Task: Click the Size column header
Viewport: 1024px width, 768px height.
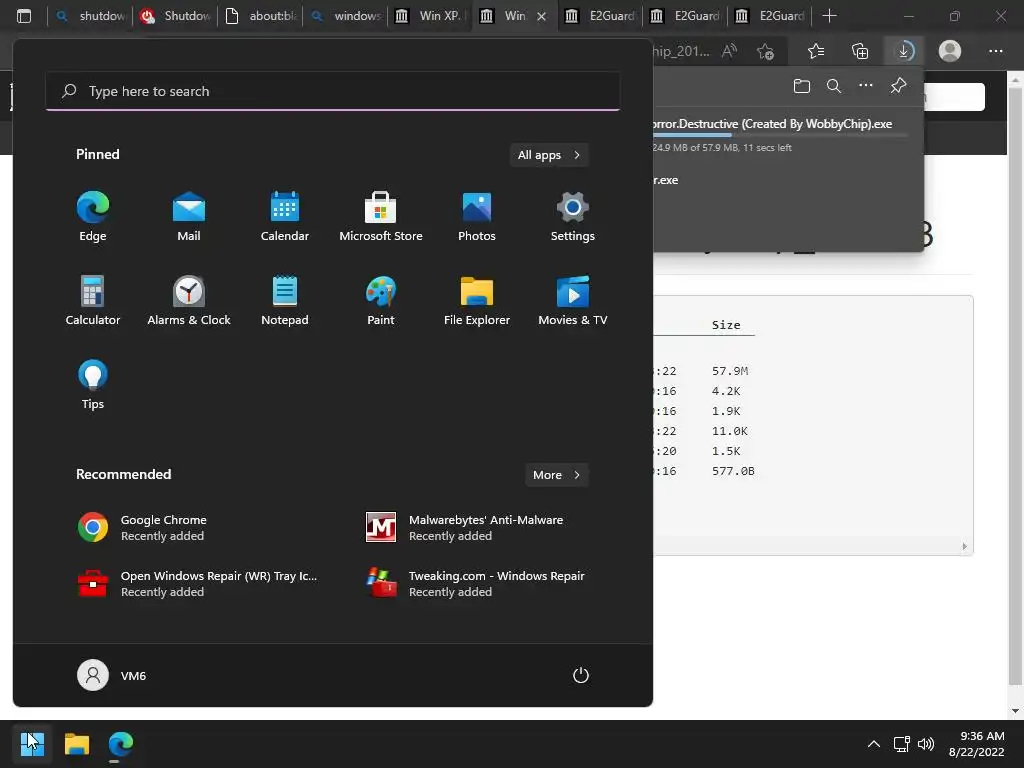Action: [x=726, y=325]
